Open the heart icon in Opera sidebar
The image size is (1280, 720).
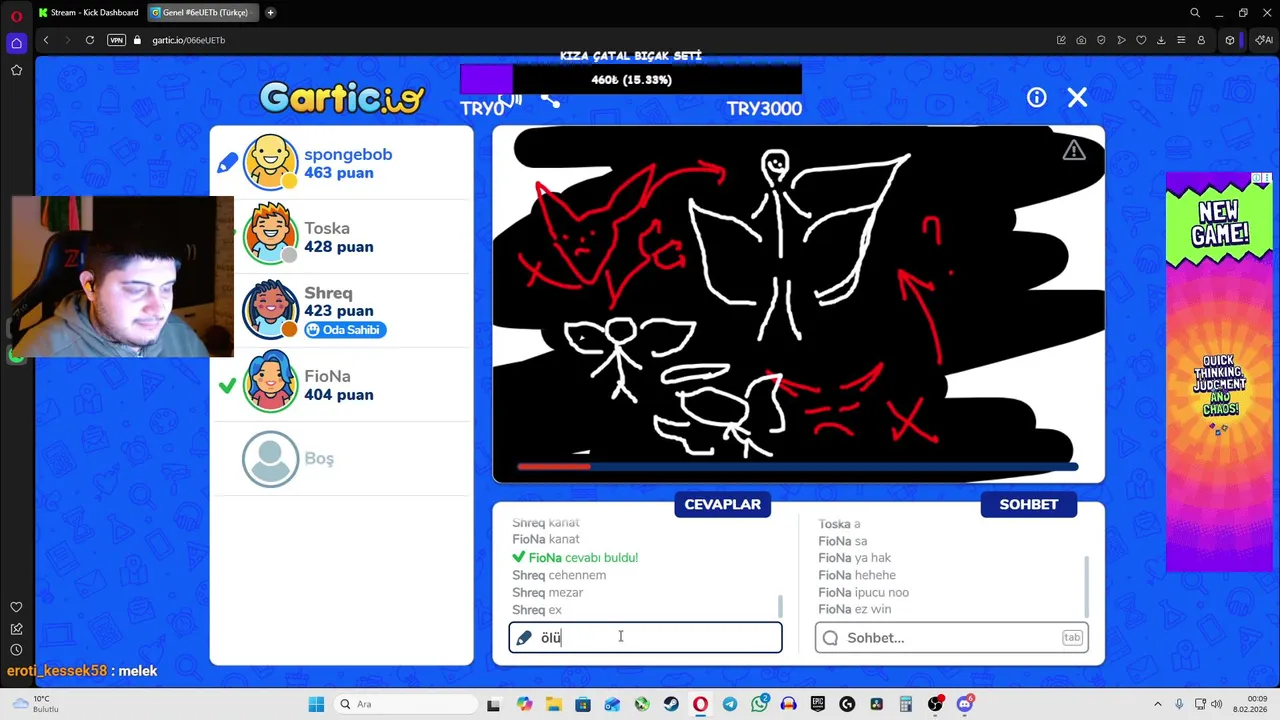pyautogui.click(x=16, y=607)
